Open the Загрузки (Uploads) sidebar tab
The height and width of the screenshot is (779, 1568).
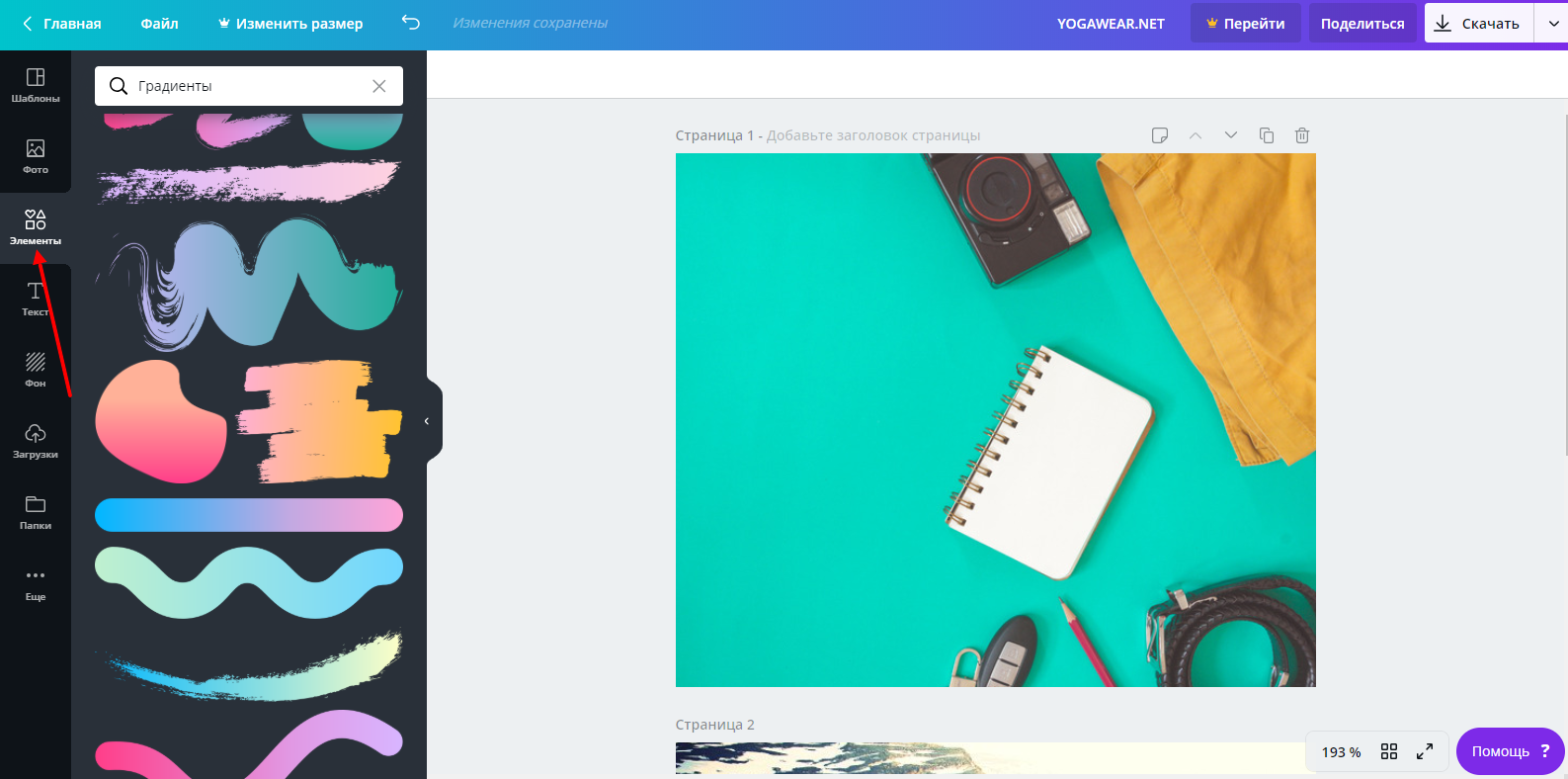point(36,442)
